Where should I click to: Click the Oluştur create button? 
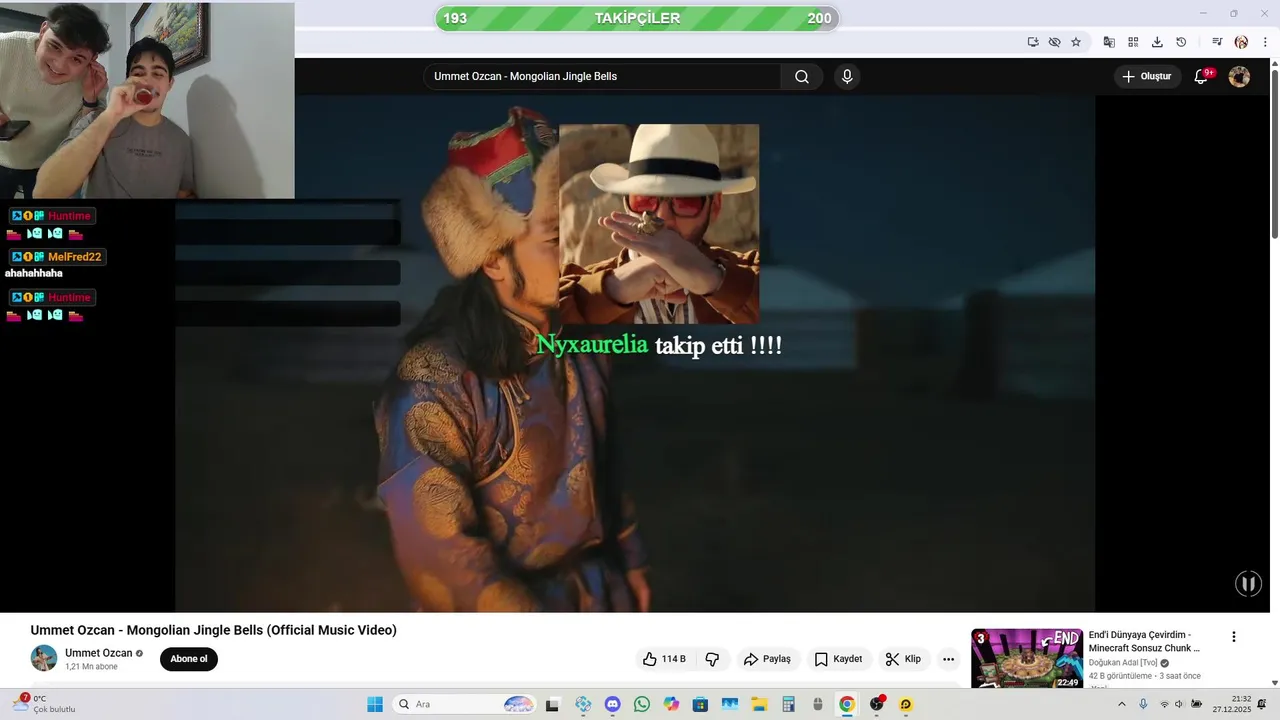click(1146, 77)
